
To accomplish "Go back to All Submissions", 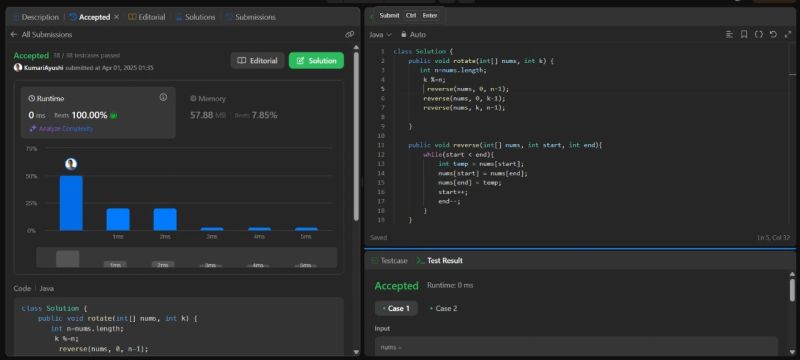I will click(41, 34).
